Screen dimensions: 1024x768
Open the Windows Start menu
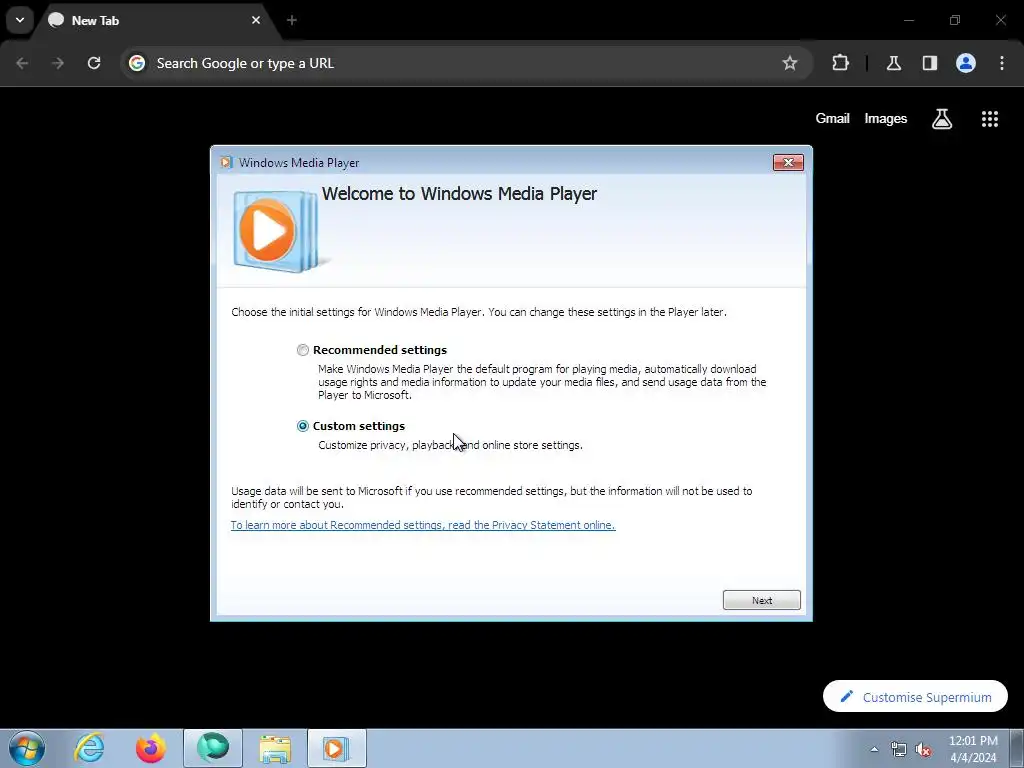(27, 748)
